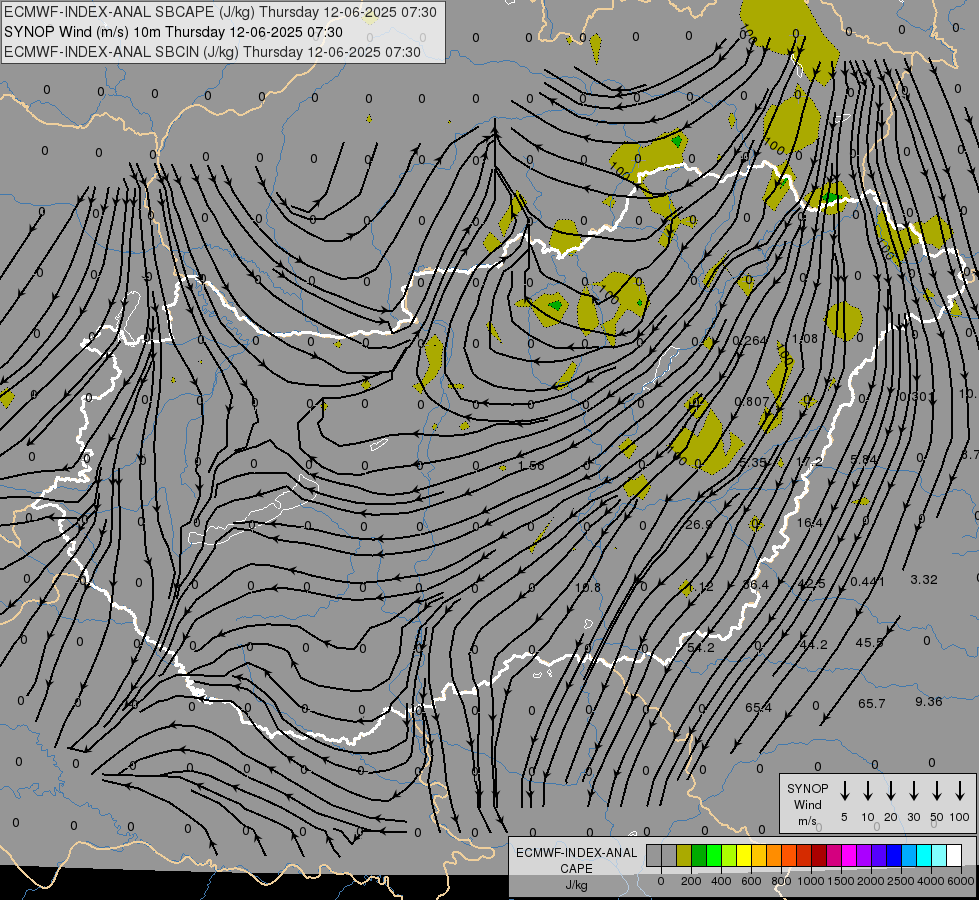Click the 0.264 value on the map
Image resolution: width=979 pixels, height=900 pixels.
(x=749, y=340)
